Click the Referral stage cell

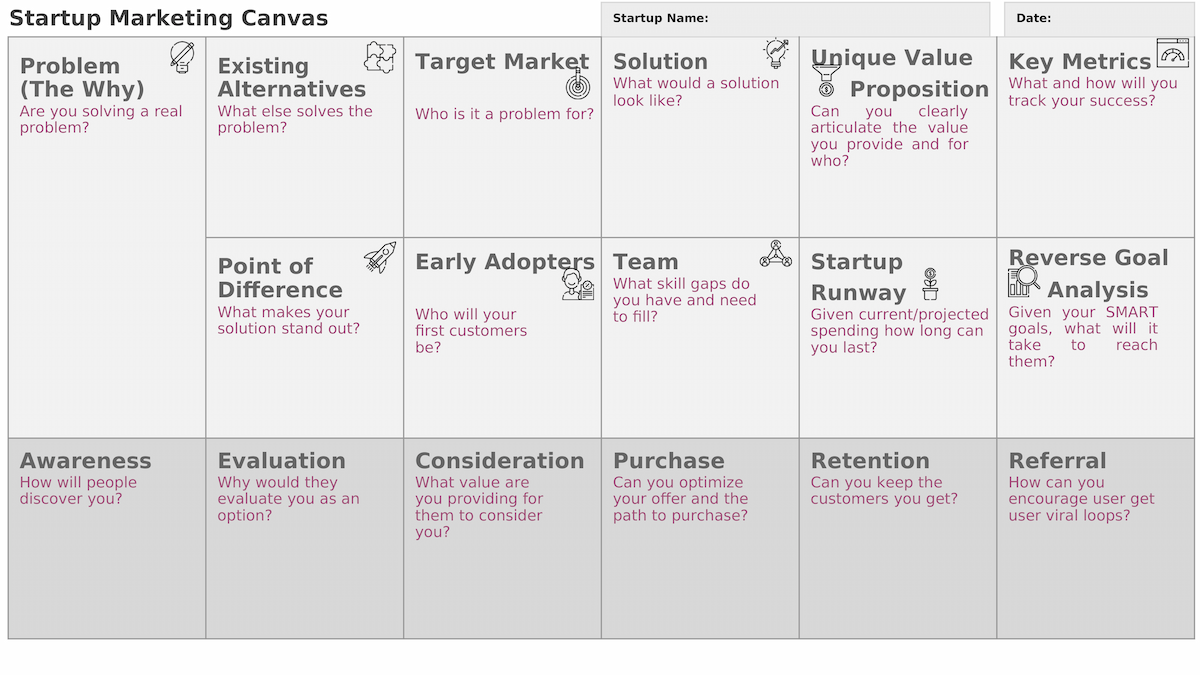[1096, 538]
